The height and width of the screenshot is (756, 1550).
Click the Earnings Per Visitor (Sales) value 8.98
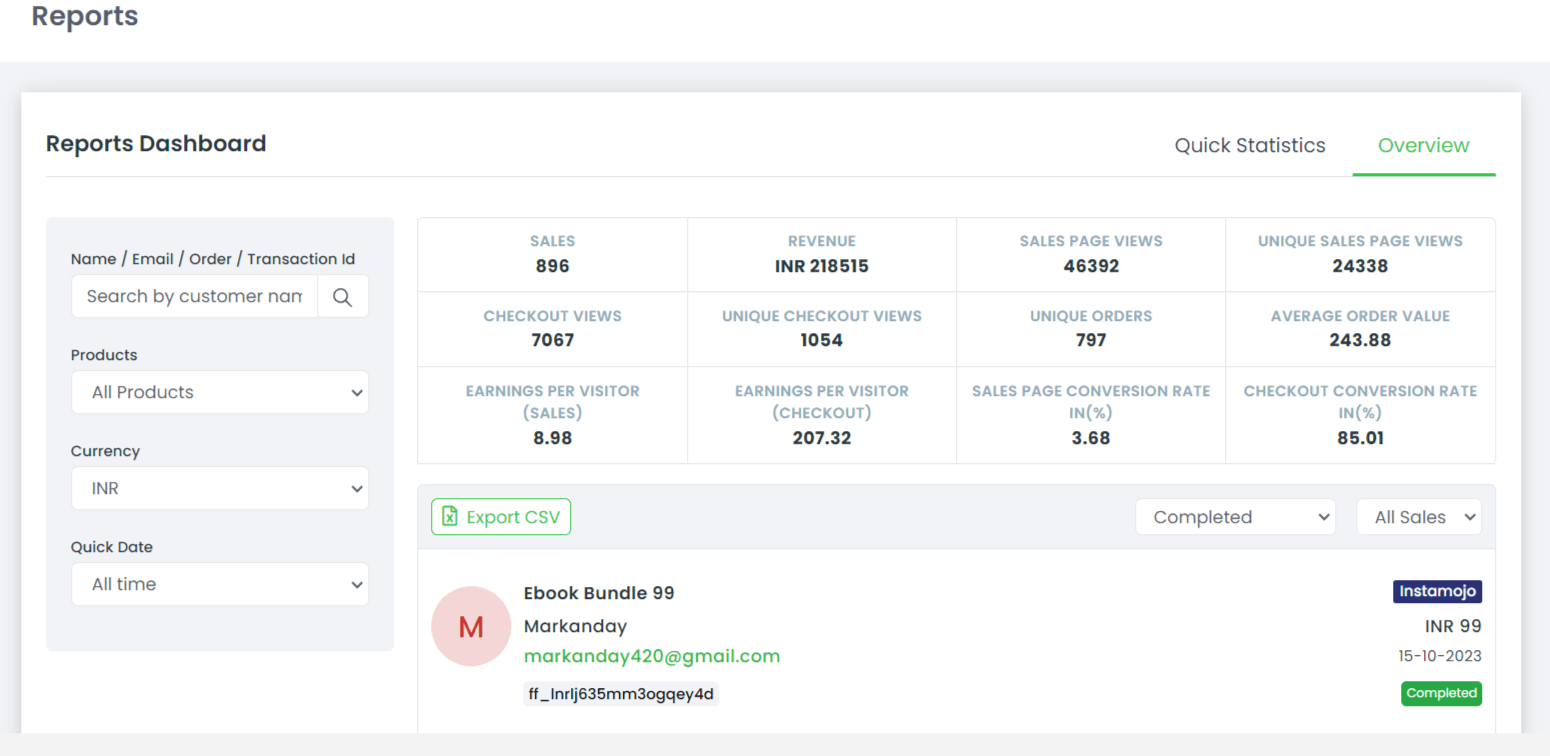coord(552,438)
